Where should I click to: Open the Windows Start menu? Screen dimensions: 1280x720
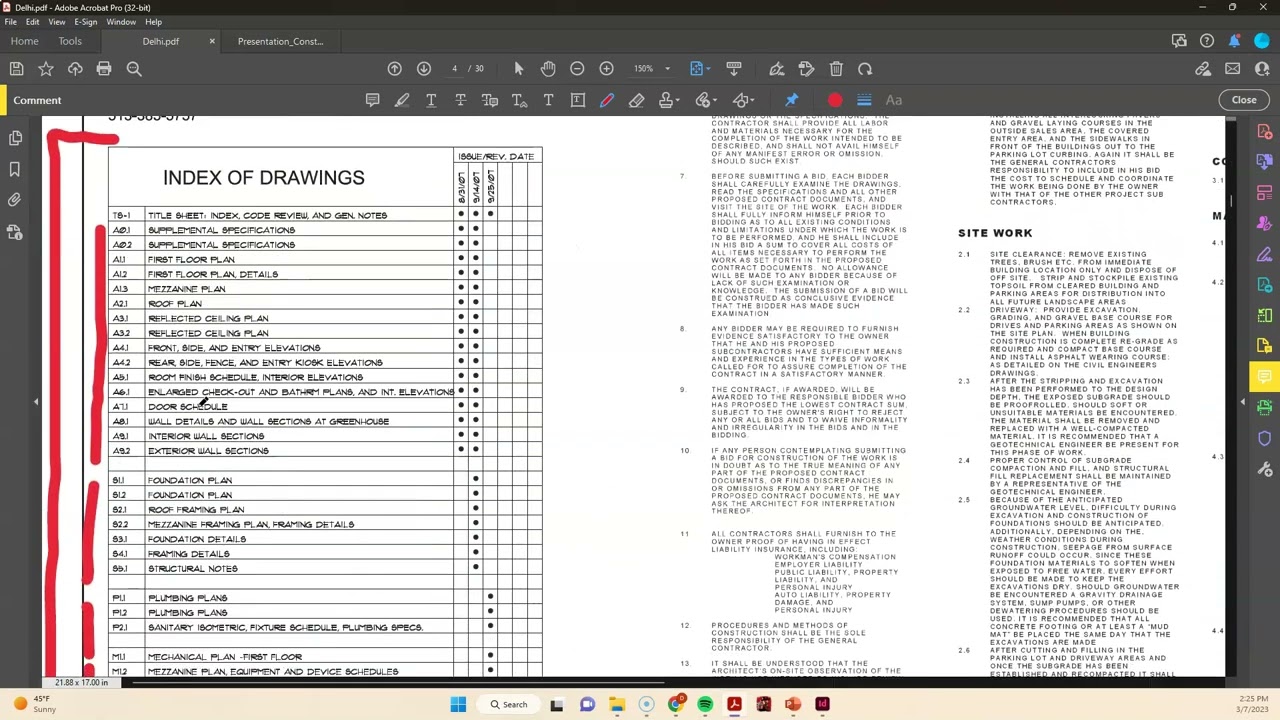click(x=458, y=704)
